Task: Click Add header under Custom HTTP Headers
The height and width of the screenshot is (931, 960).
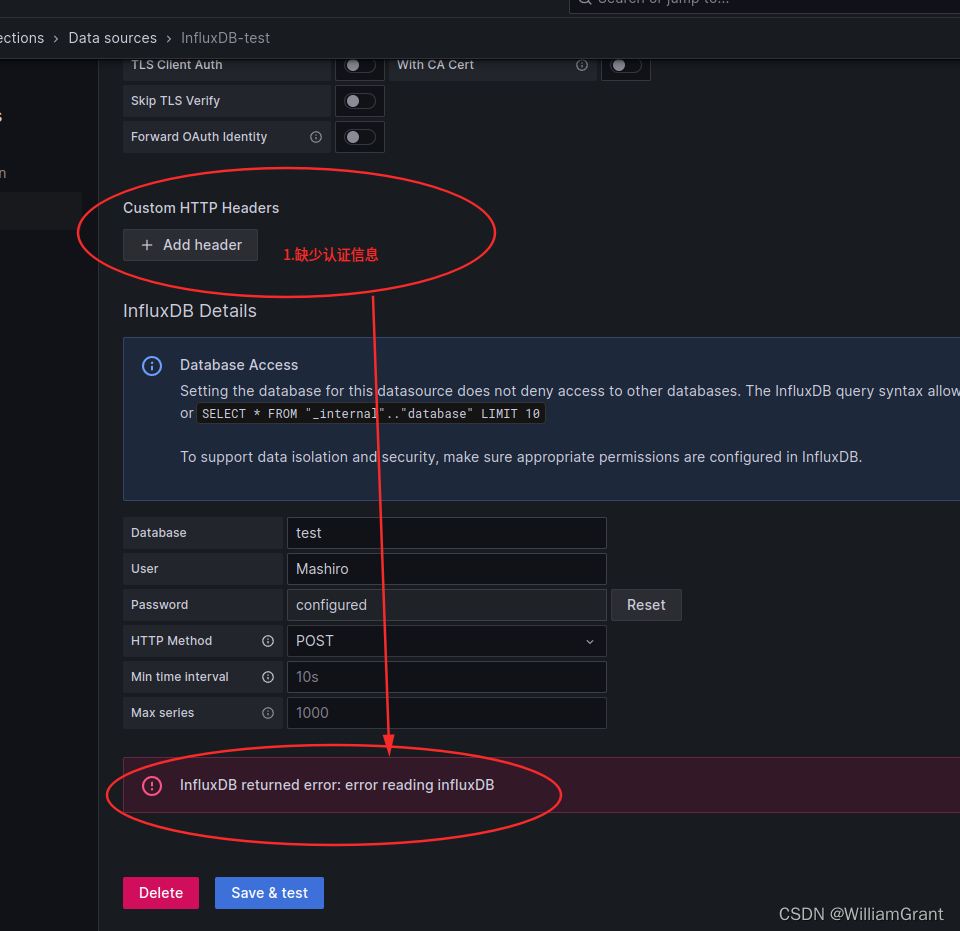Action: click(x=190, y=245)
